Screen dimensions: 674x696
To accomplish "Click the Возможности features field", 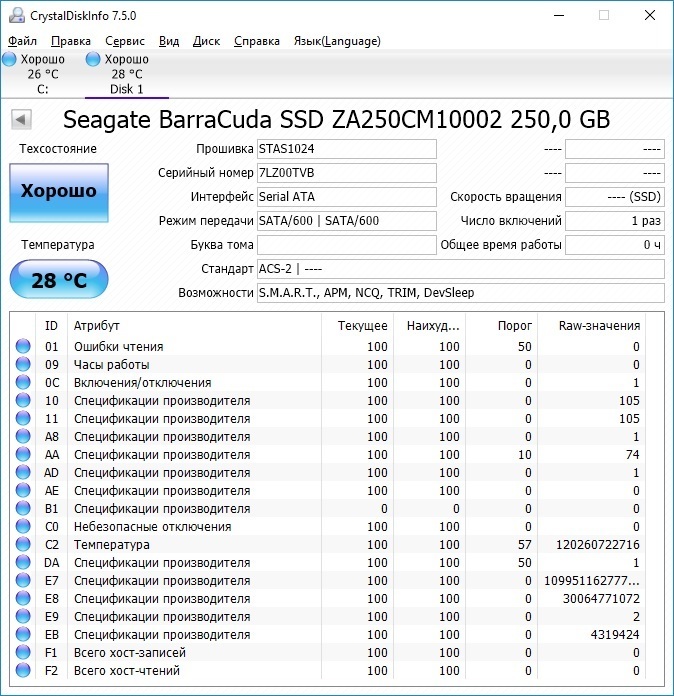I will coord(460,293).
